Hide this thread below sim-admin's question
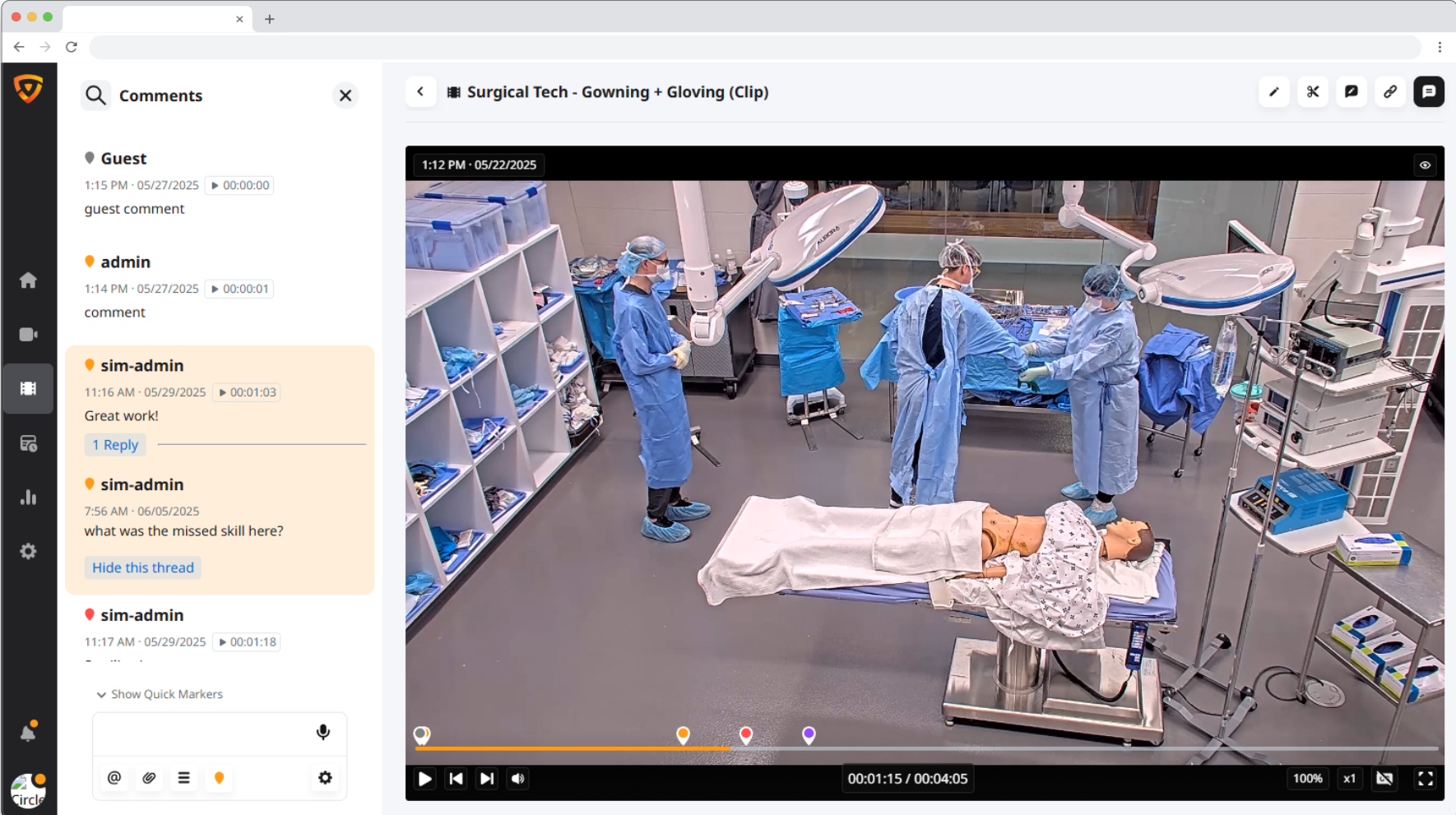Viewport: 1456px width, 815px height. pyautogui.click(x=142, y=567)
